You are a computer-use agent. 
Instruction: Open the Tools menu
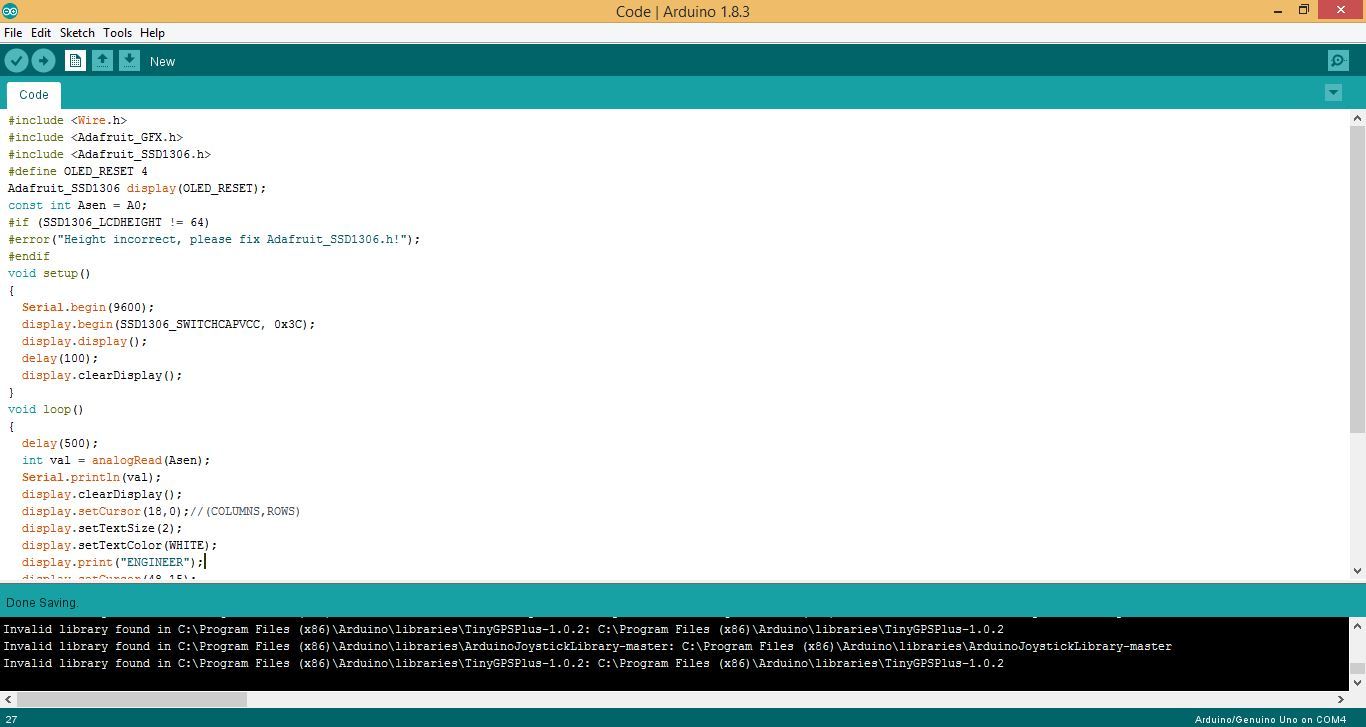click(117, 32)
